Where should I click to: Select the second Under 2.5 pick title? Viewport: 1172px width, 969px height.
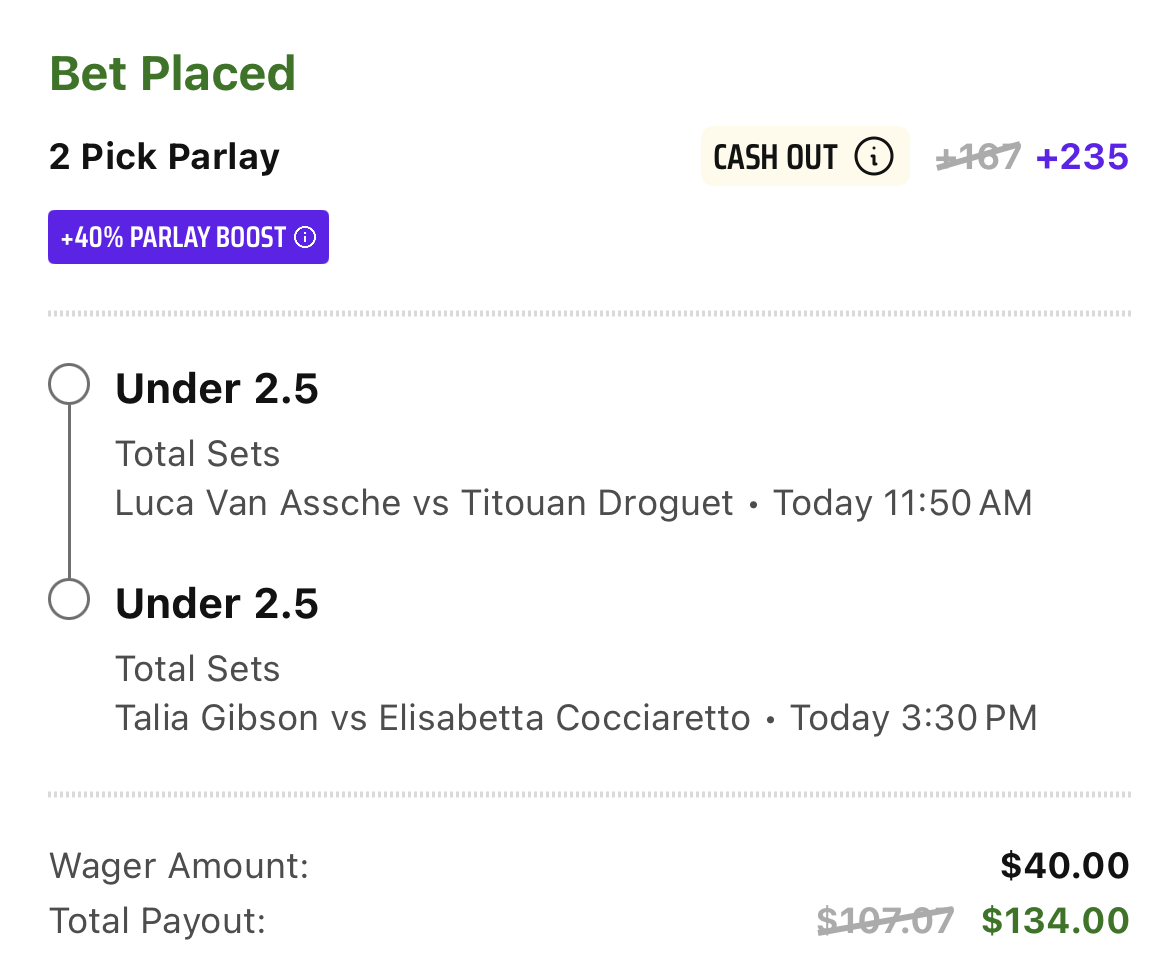[217, 603]
